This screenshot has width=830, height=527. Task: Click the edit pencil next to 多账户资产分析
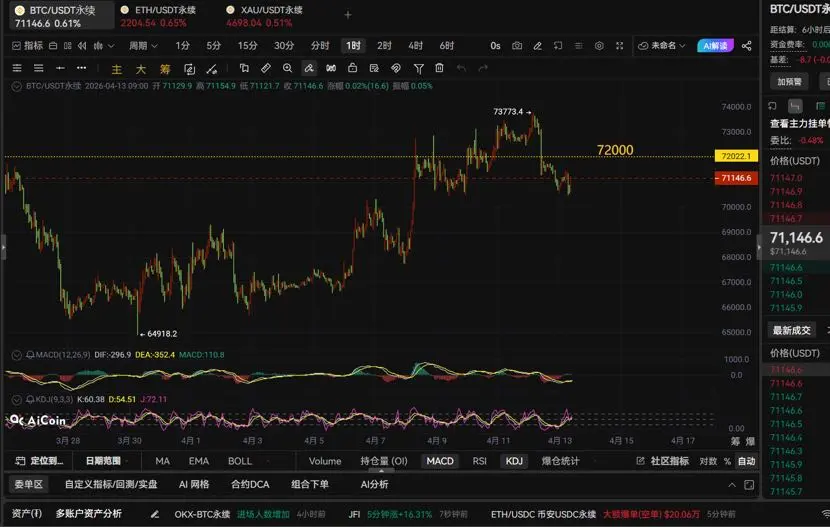(155, 514)
